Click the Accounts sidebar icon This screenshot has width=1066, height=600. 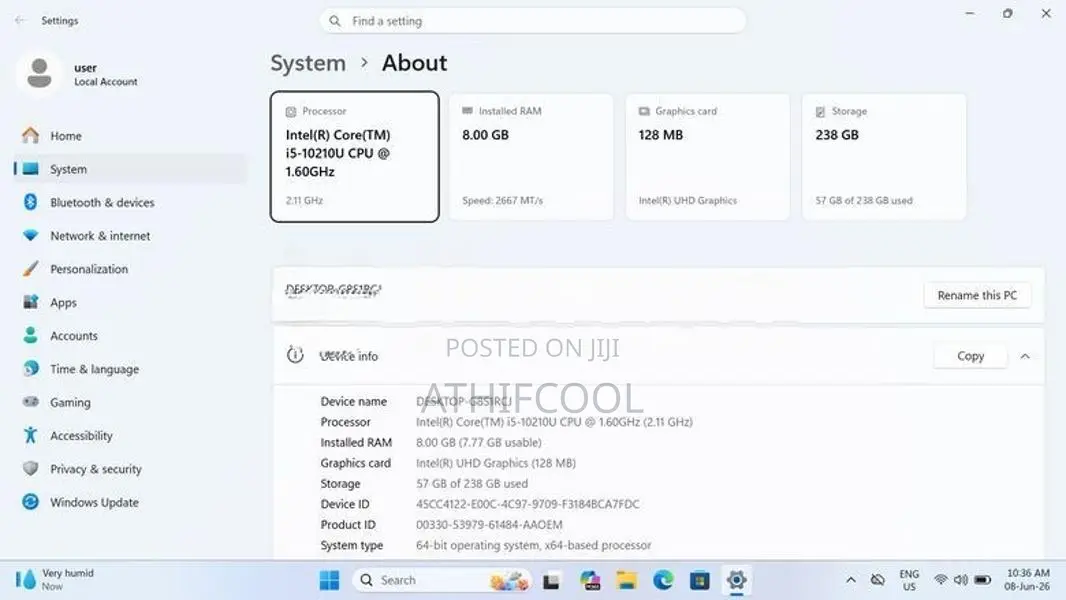pyautogui.click(x=31, y=335)
